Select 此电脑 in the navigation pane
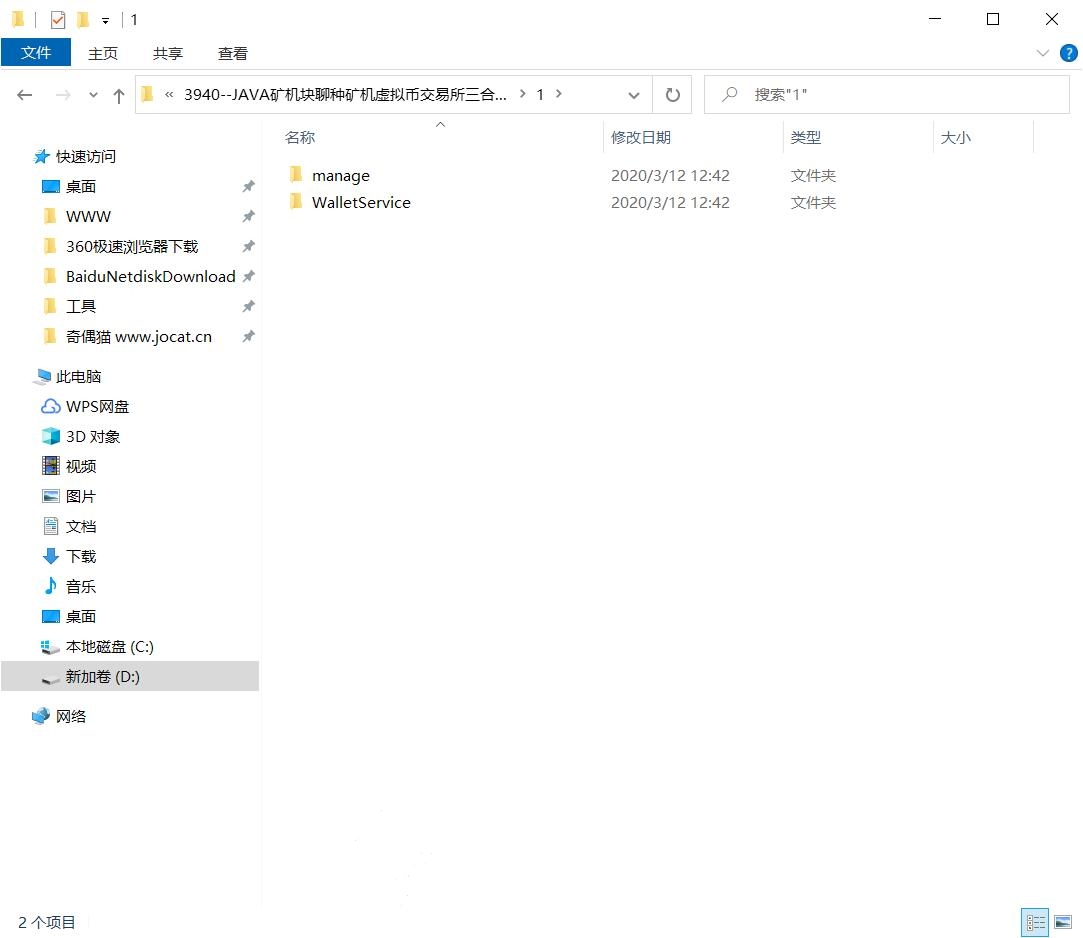This screenshot has height=938, width=1083. click(x=78, y=376)
